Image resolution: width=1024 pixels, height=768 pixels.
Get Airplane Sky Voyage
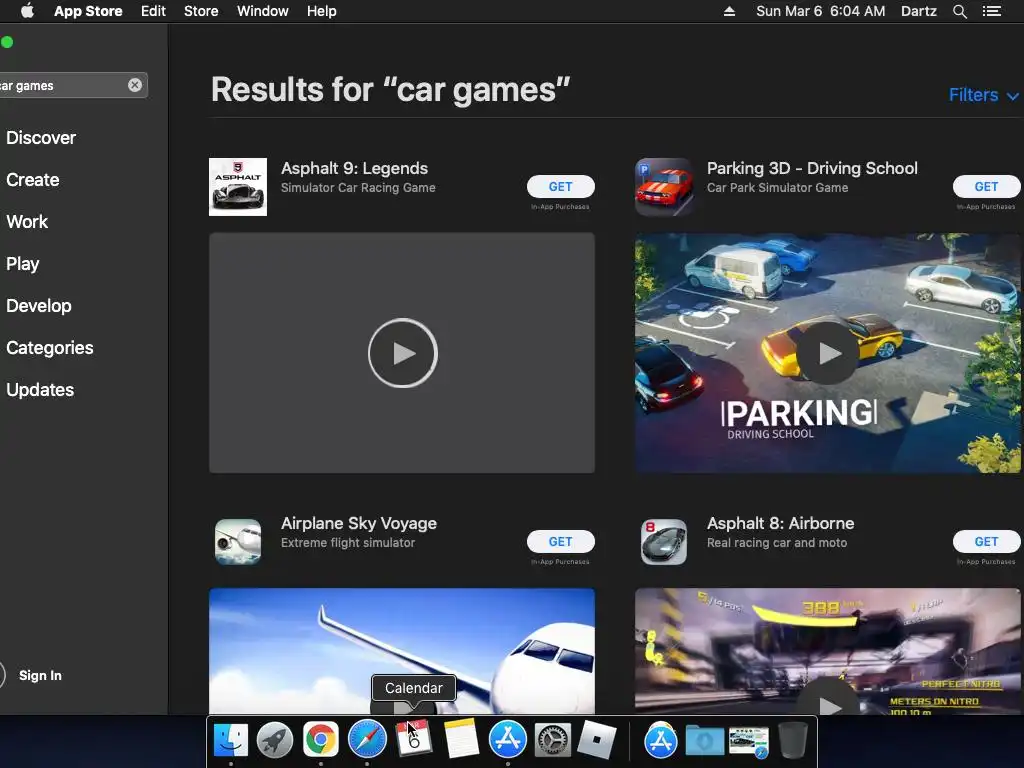click(x=560, y=541)
